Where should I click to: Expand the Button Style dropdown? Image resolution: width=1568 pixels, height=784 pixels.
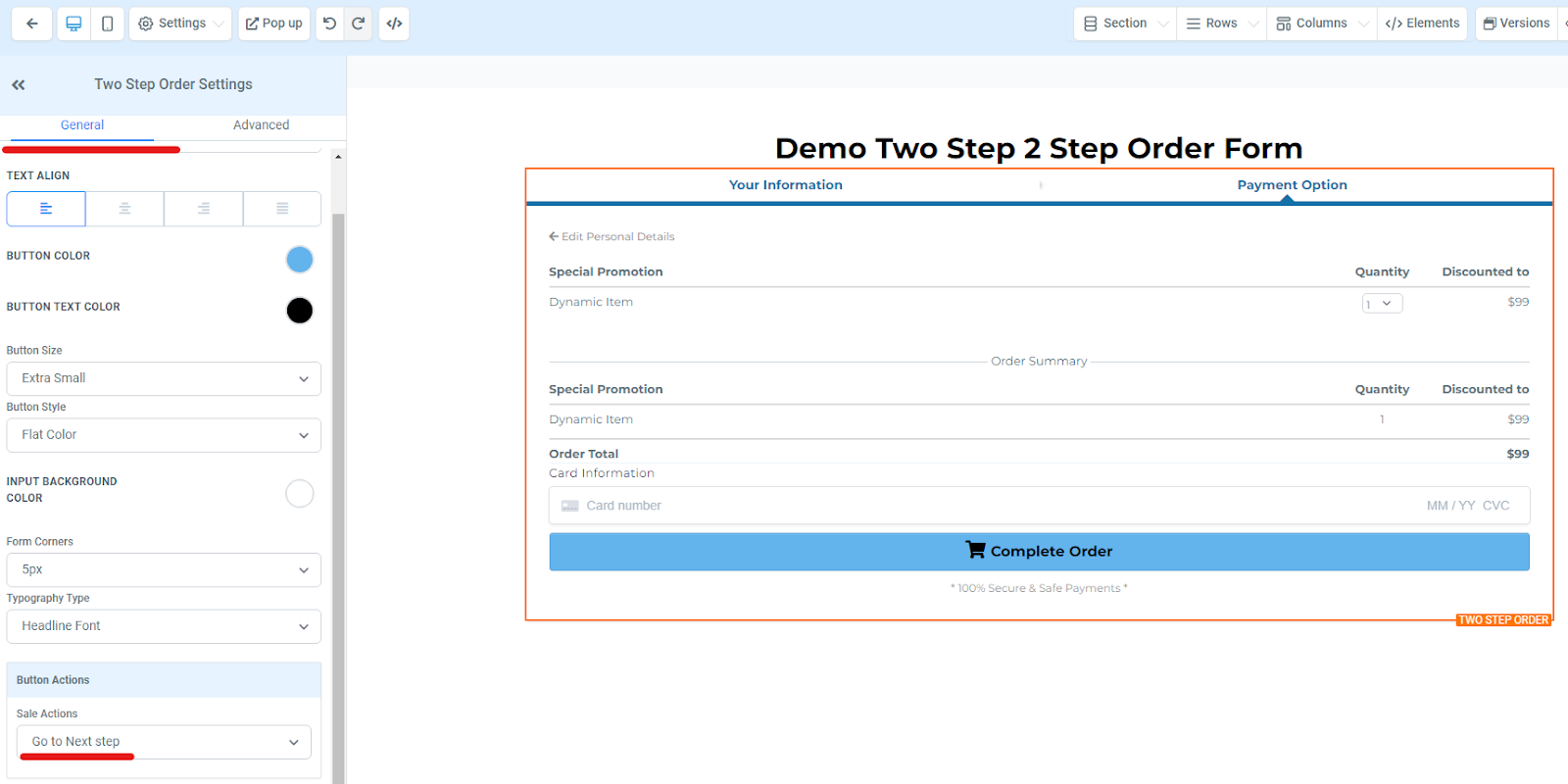point(164,435)
